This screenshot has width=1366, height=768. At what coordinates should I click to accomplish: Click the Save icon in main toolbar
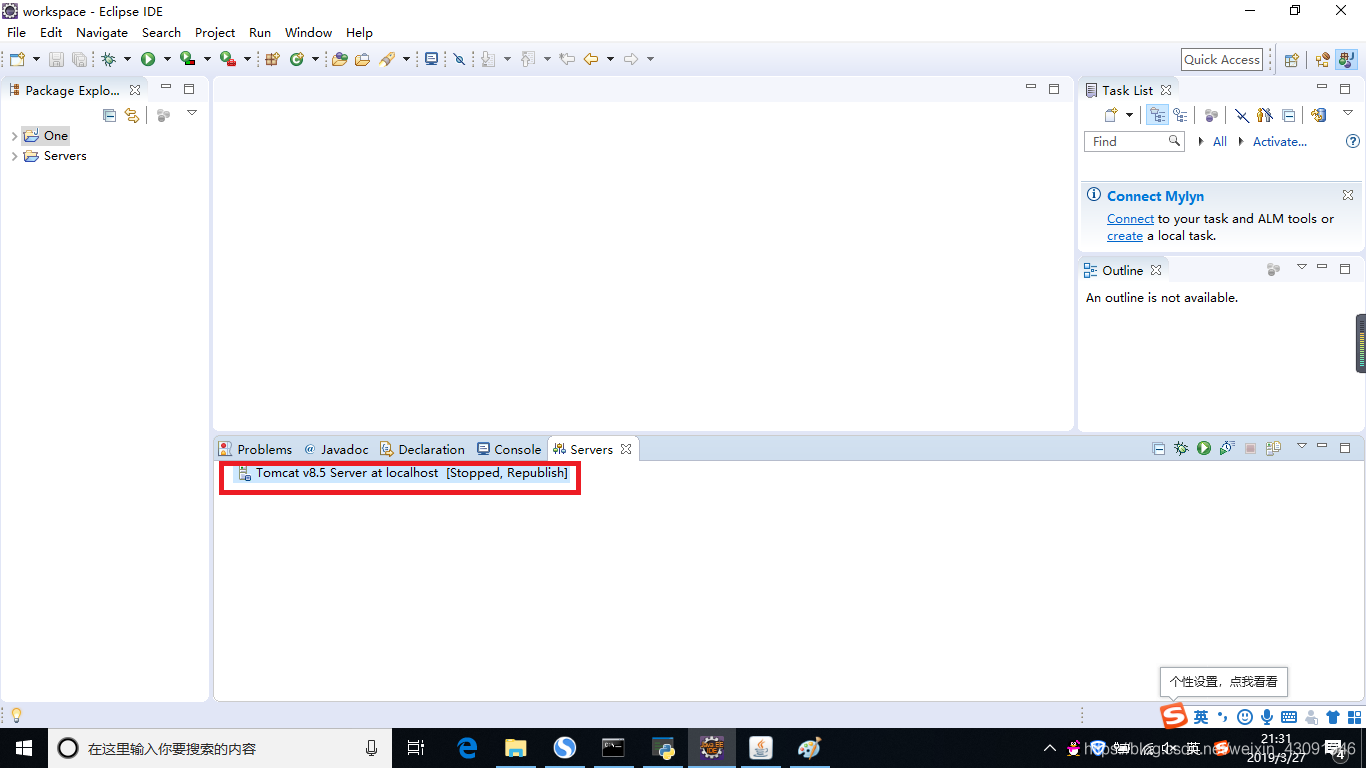(57, 59)
